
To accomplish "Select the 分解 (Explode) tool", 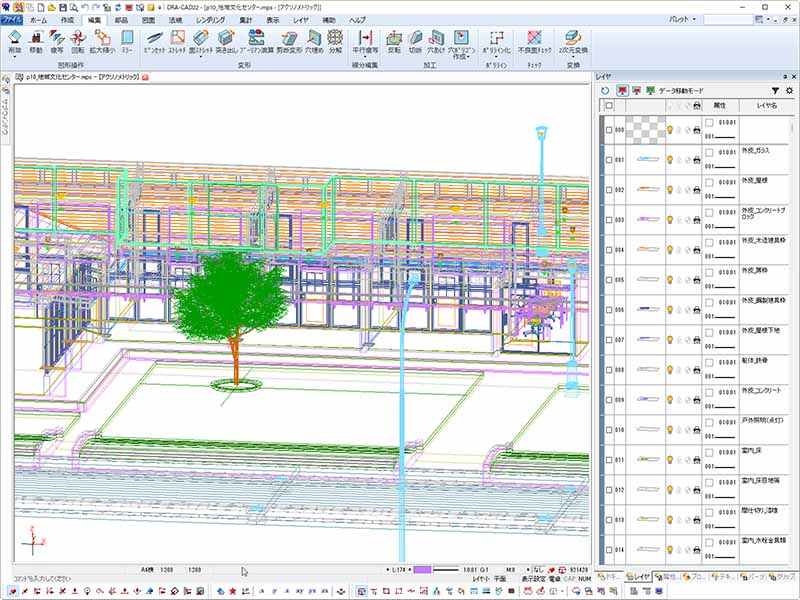I will point(335,38).
